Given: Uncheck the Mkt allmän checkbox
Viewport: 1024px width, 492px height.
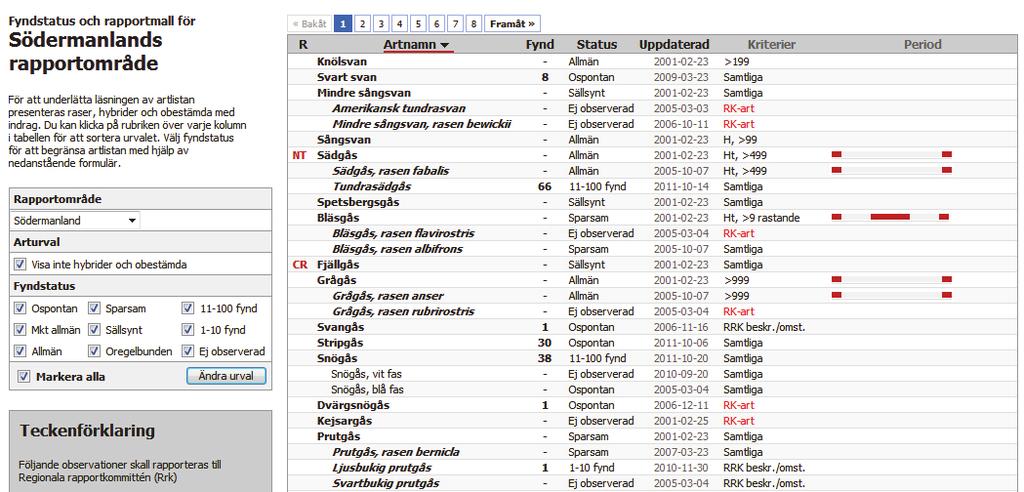Looking at the screenshot, I should coord(20,330).
